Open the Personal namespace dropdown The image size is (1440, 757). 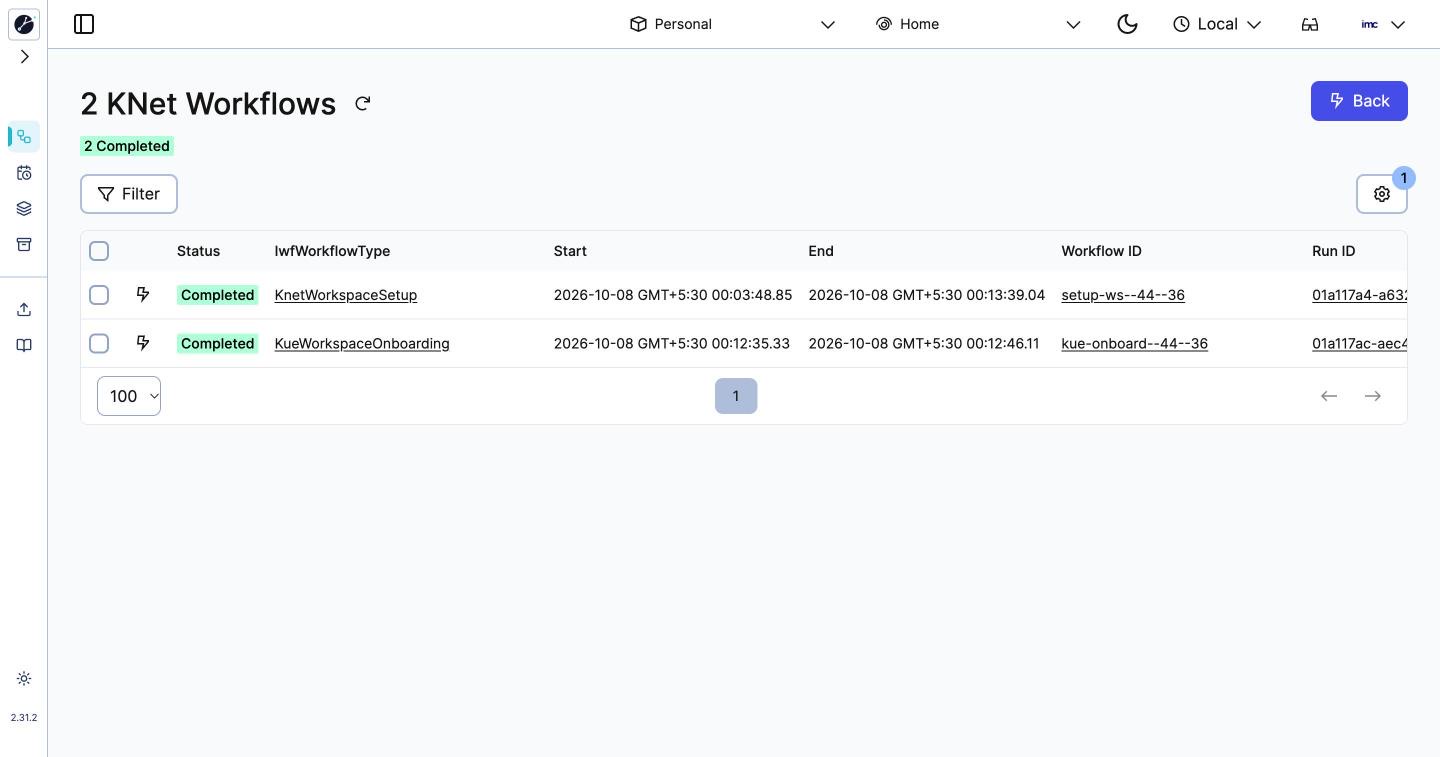click(x=732, y=24)
